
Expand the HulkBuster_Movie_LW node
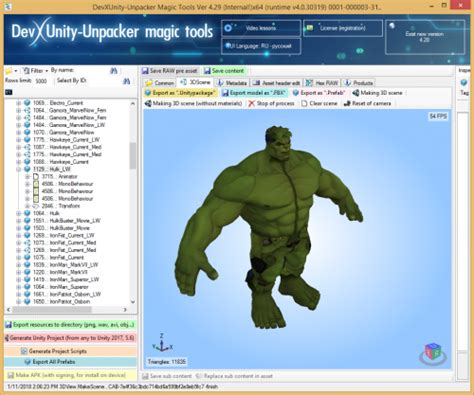[19, 220]
